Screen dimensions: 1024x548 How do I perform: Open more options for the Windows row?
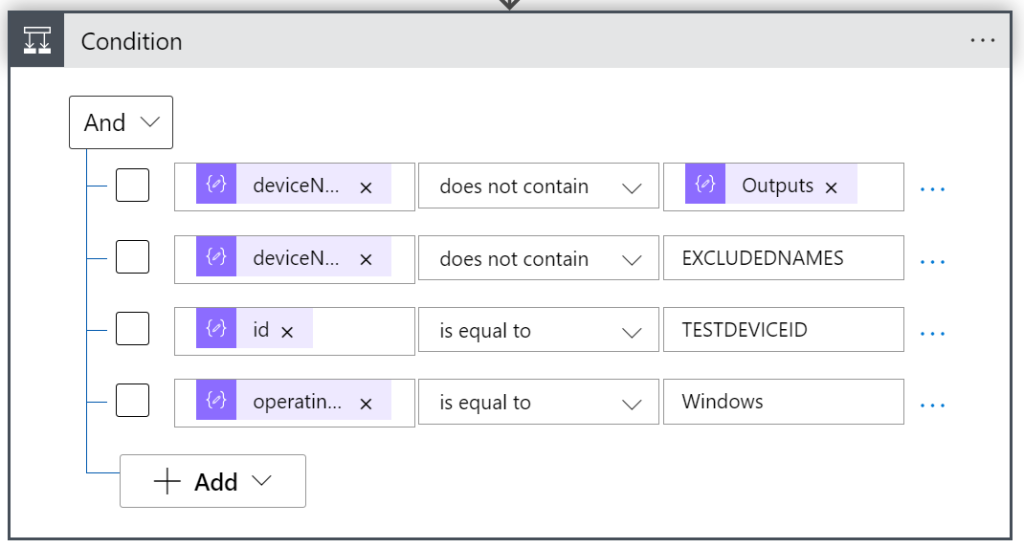[932, 404]
